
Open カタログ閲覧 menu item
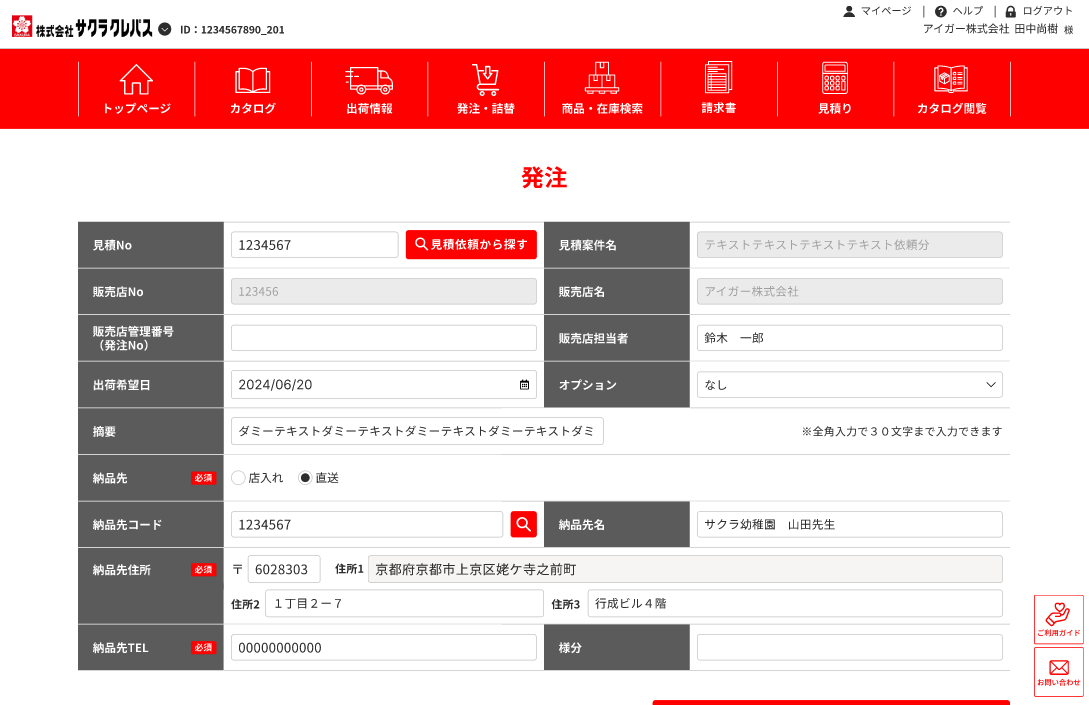click(x=951, y=90)
